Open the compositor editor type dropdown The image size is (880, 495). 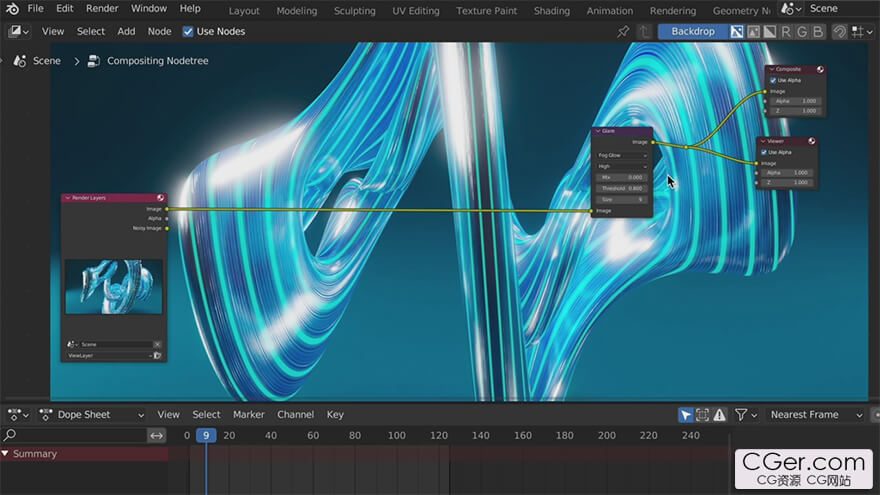tap(18, 31)
